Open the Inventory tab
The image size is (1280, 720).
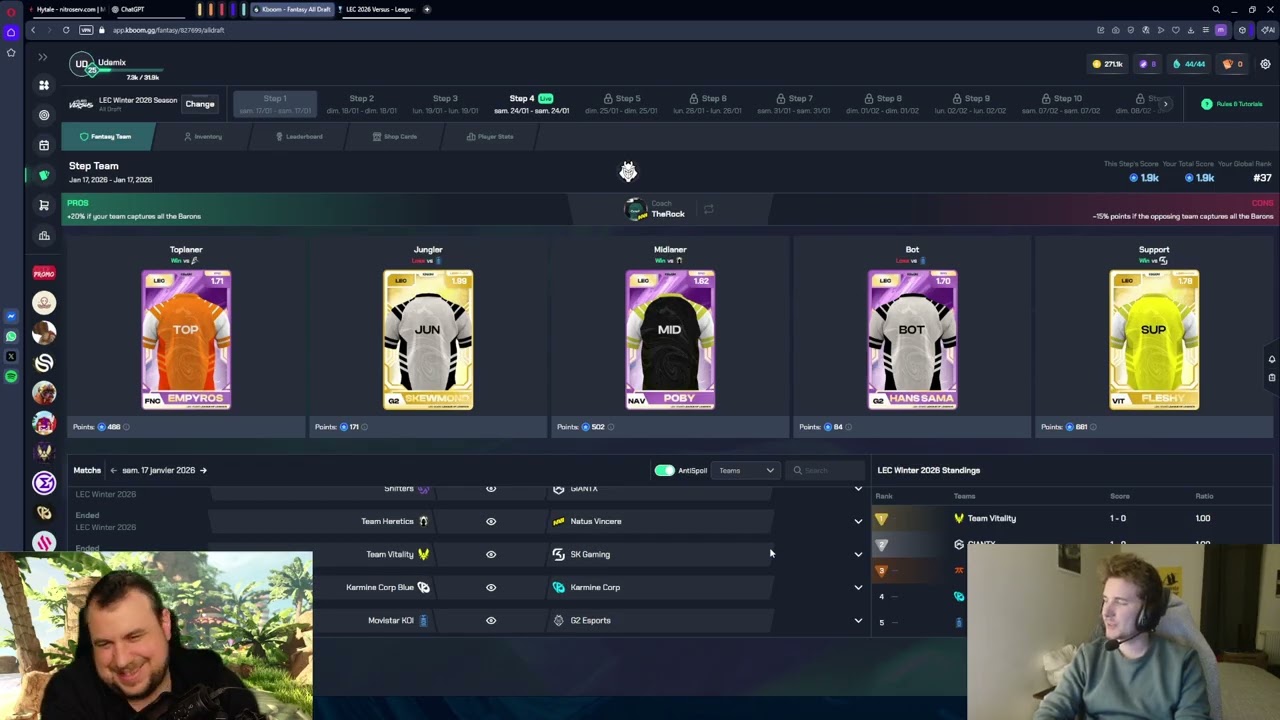point(203,136)
